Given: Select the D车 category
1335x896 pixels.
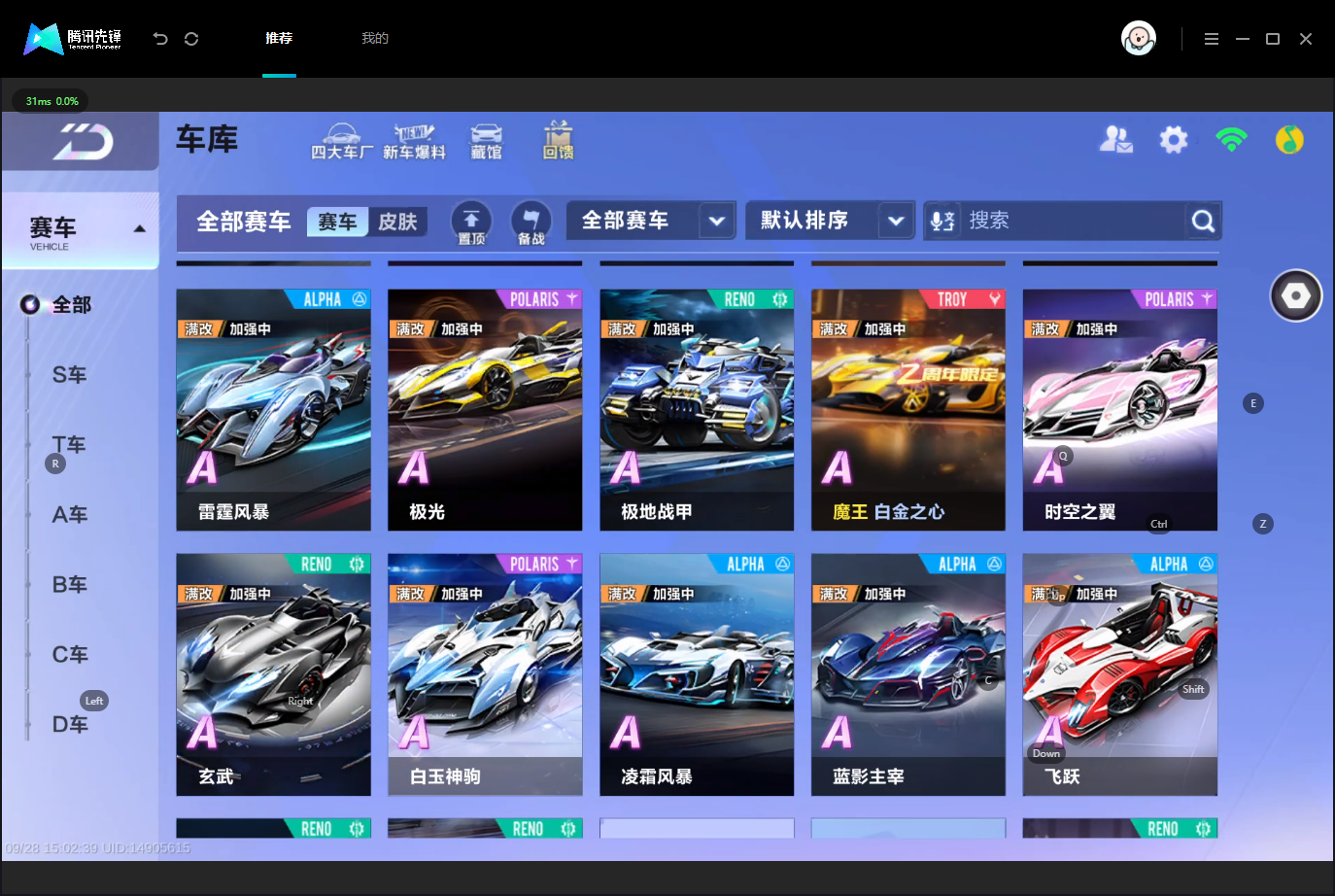Looking at the screenshot, I should (x=70, y=725).
